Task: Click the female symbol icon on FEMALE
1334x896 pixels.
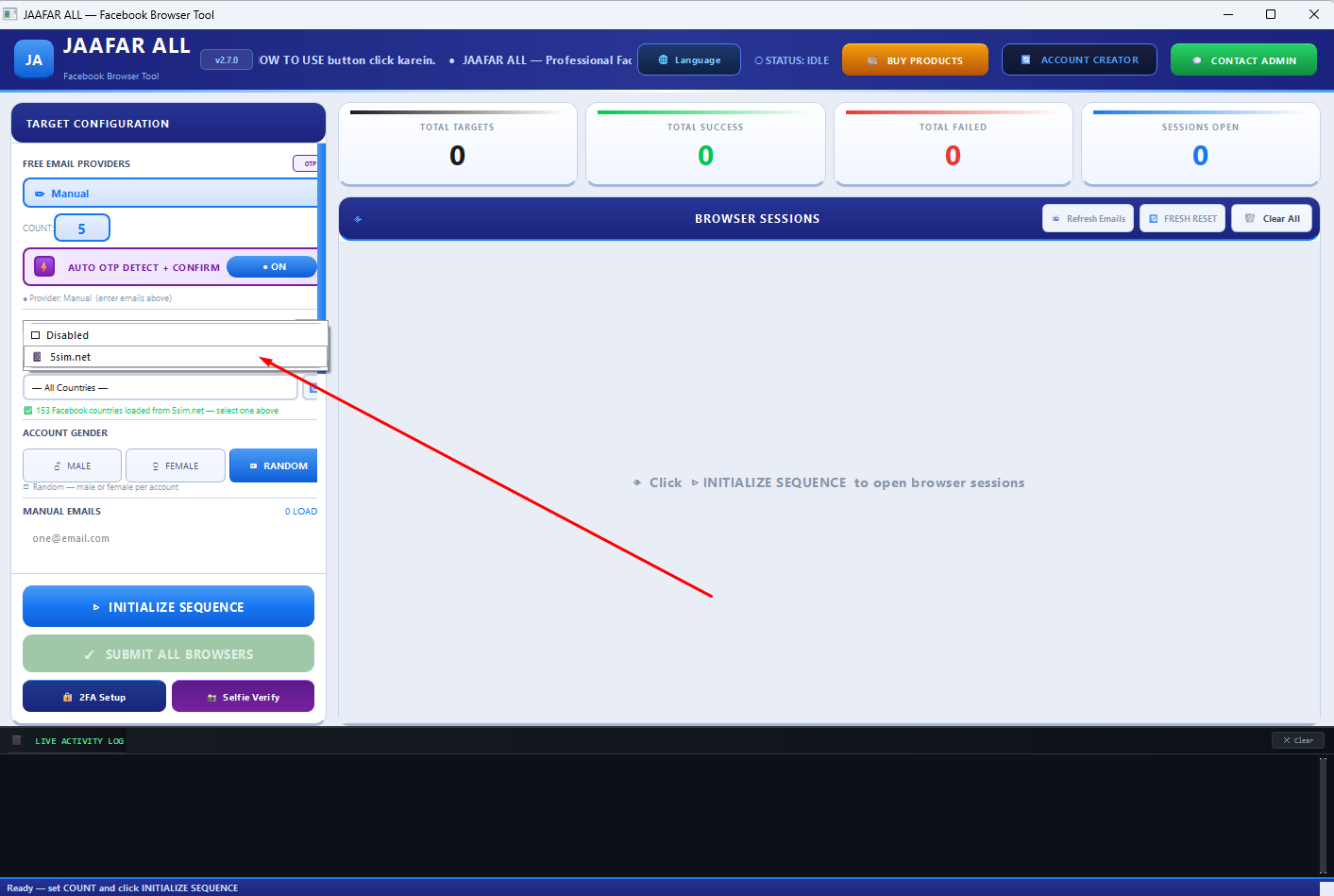Action: pyautogui.click(x=156, y=466)
